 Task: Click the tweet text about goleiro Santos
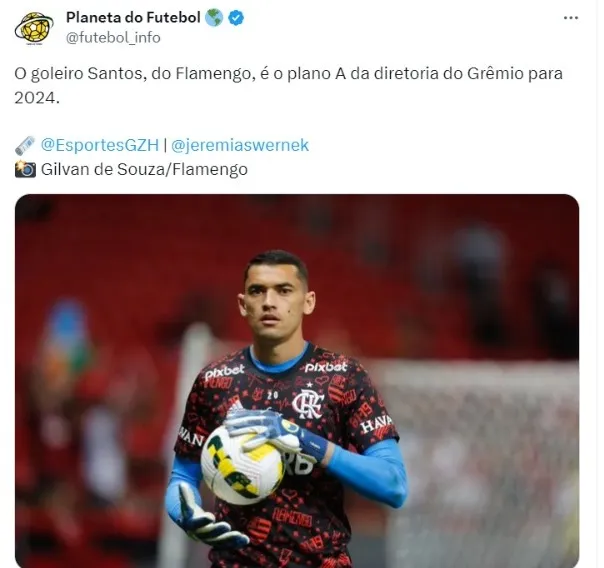point(289,85)
